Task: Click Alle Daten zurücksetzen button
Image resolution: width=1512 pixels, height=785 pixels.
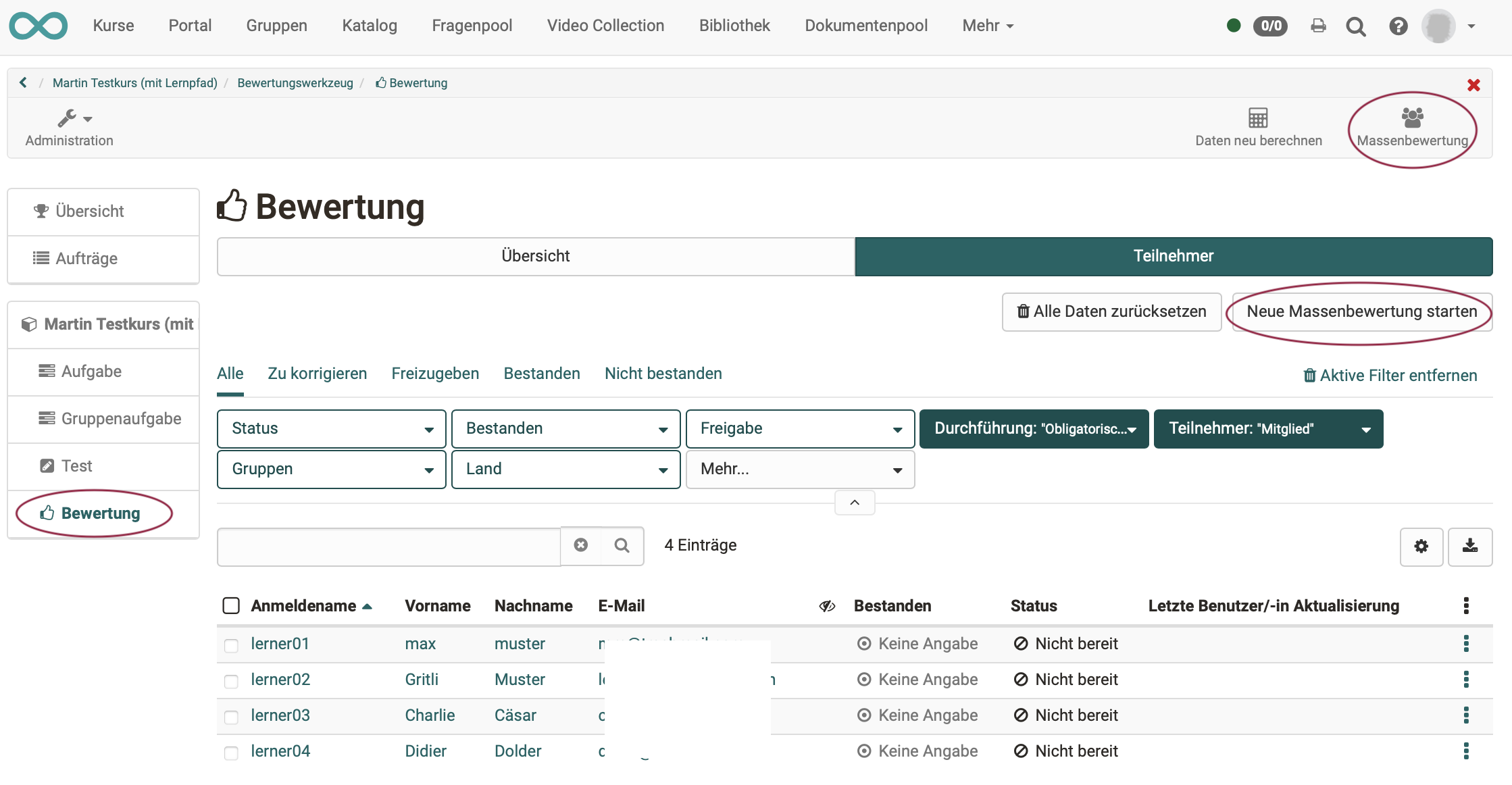Action: pos(1112,311)
